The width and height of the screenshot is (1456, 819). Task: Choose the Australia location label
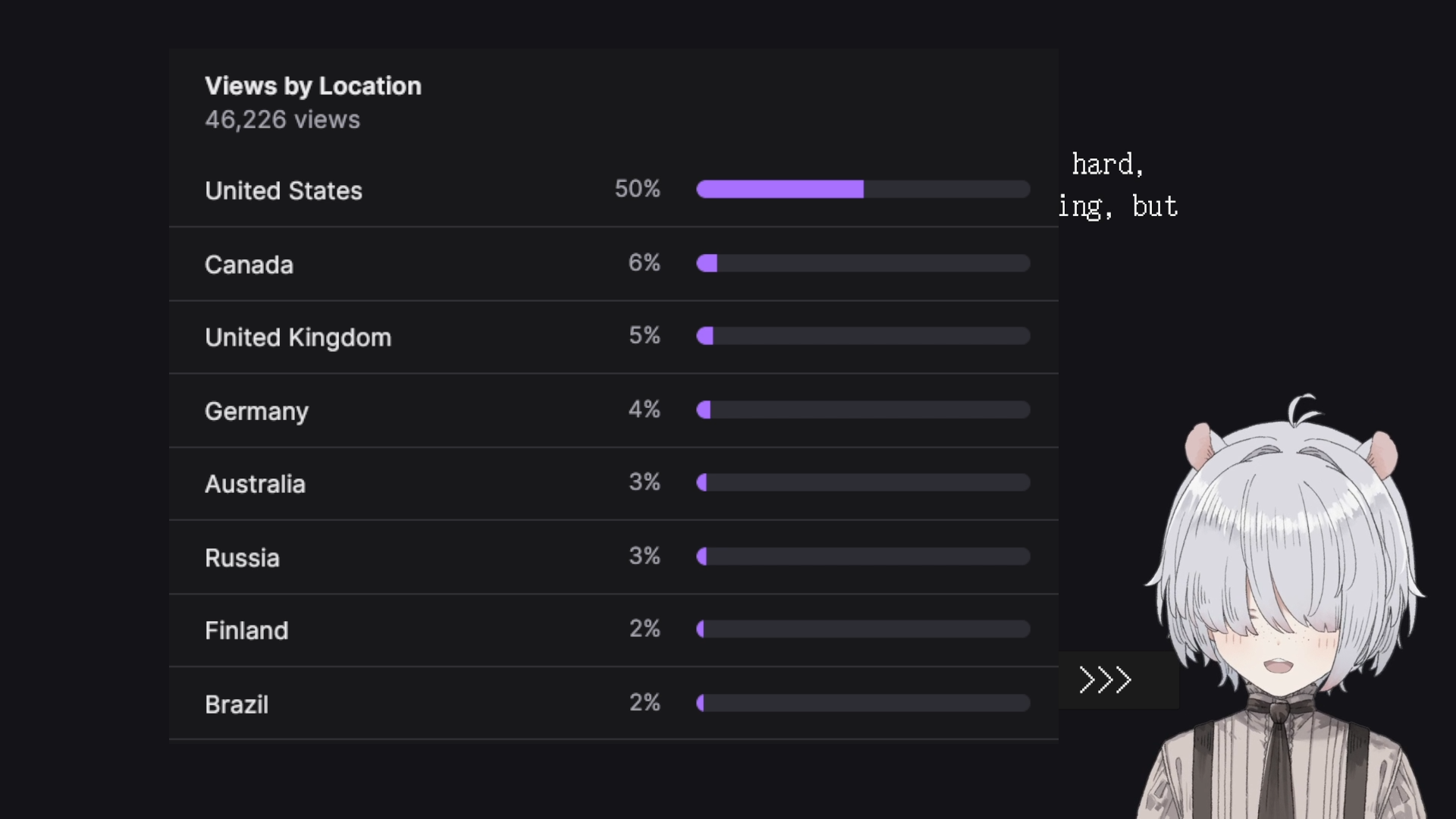pyautogui.click(x=255, y=484)
